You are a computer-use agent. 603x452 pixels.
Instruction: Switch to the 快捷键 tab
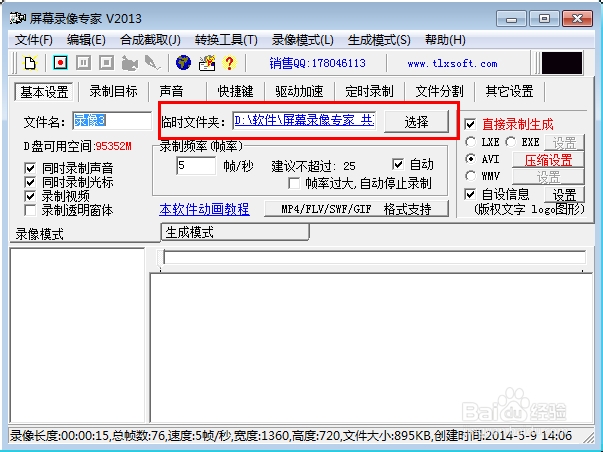click(235, 92)
